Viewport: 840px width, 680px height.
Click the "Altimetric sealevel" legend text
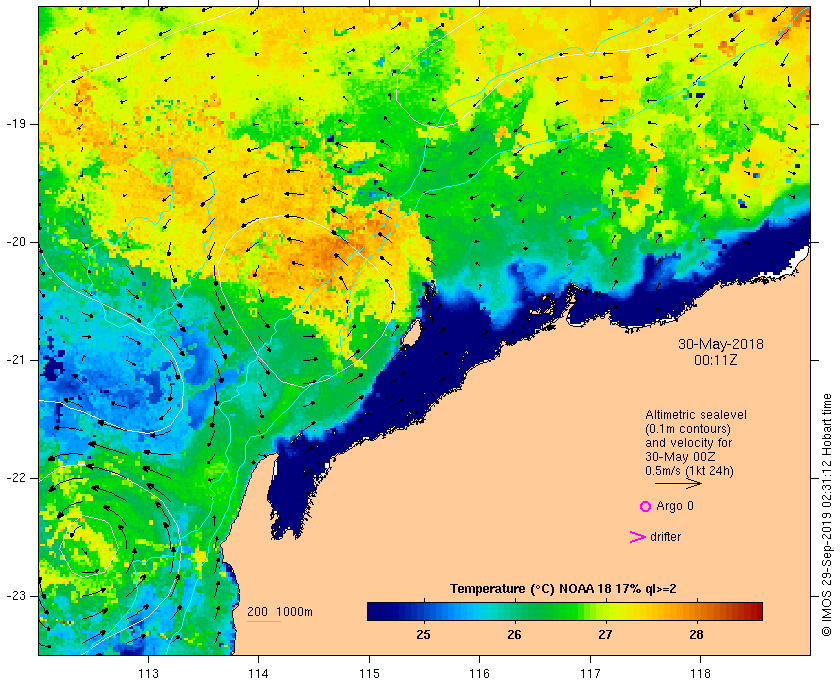[696, 415]
